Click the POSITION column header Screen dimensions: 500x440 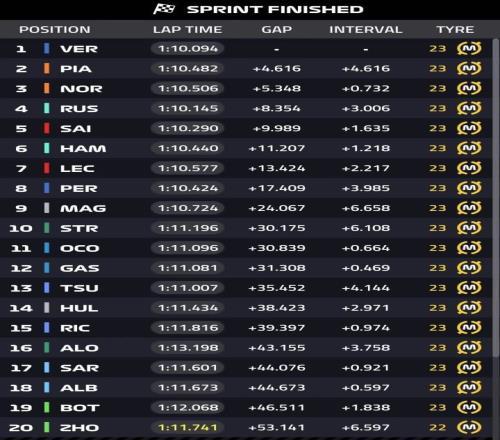tap(55, 29)
